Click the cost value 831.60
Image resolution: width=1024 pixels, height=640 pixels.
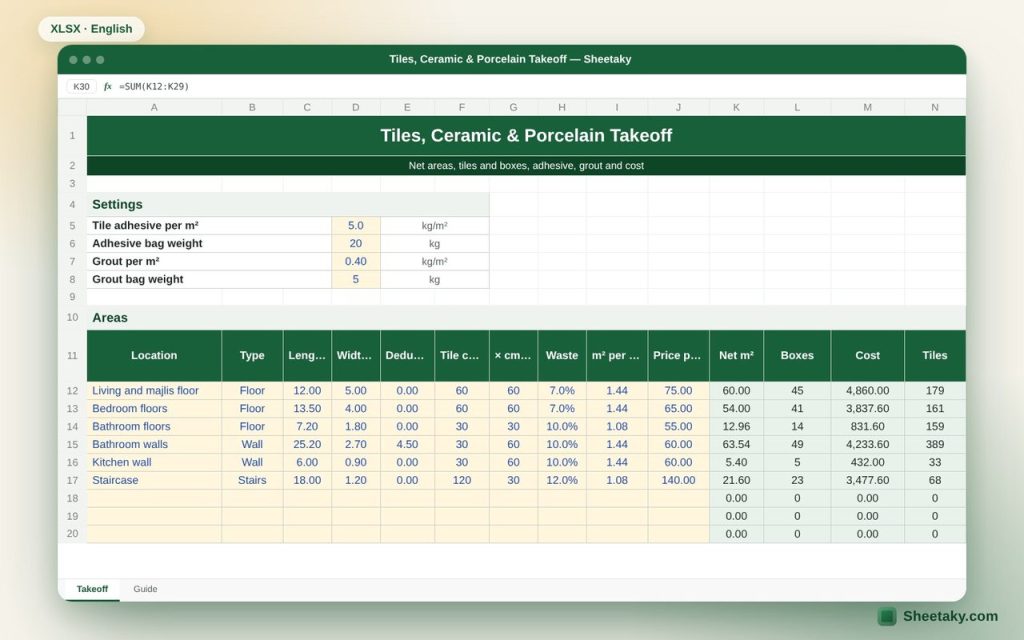coord(867,426)
